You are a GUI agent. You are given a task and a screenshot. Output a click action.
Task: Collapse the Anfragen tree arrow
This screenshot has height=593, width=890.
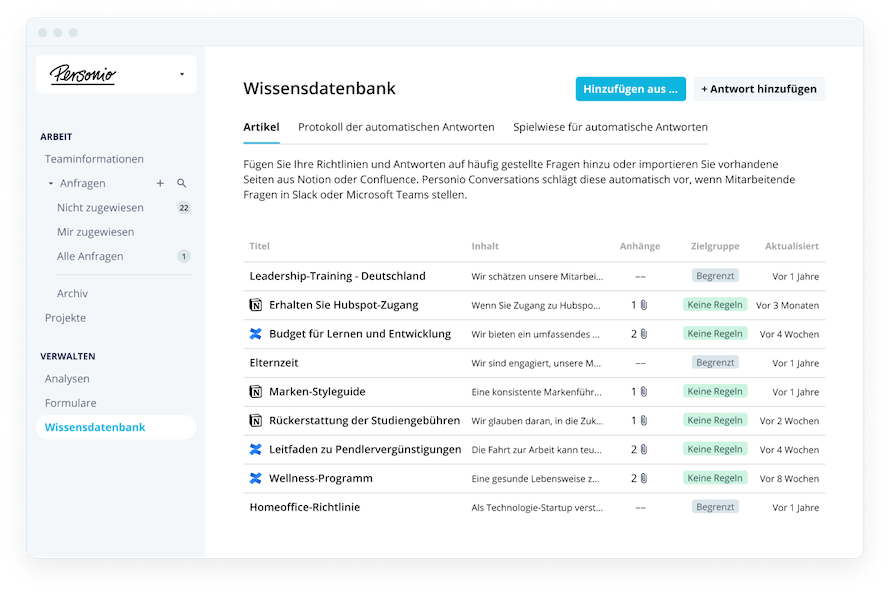point(51,183)
